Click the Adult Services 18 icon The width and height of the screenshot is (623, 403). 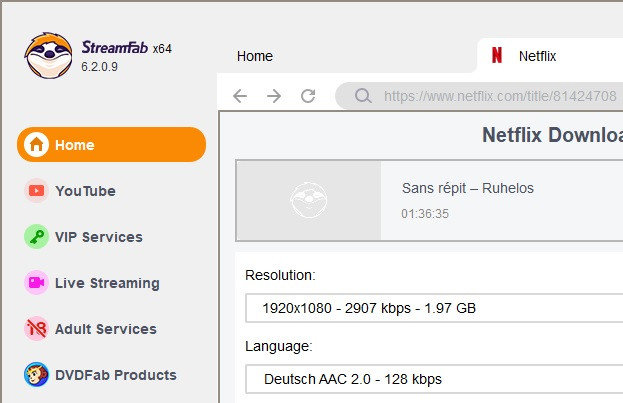[x=37, y=329]
